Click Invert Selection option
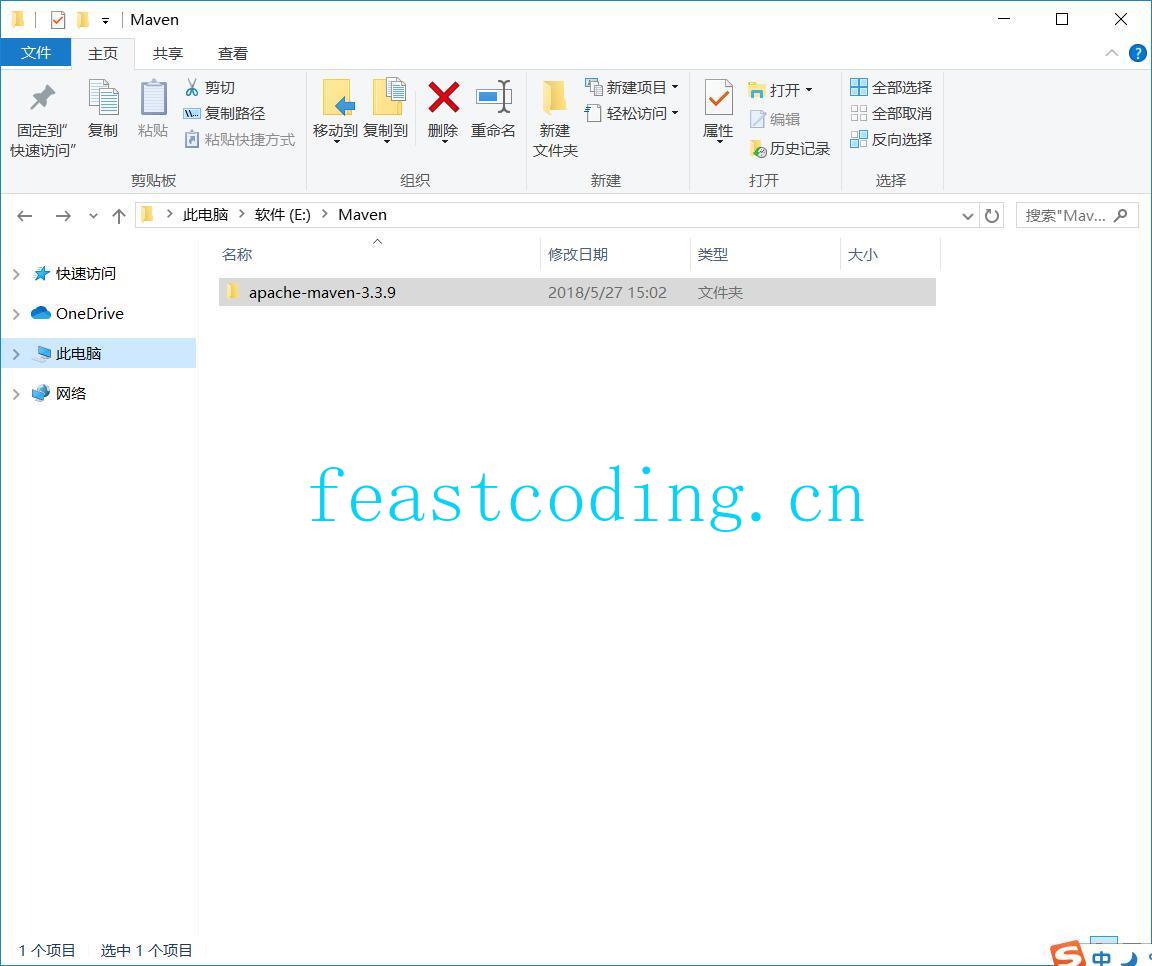 coord(891,140)
